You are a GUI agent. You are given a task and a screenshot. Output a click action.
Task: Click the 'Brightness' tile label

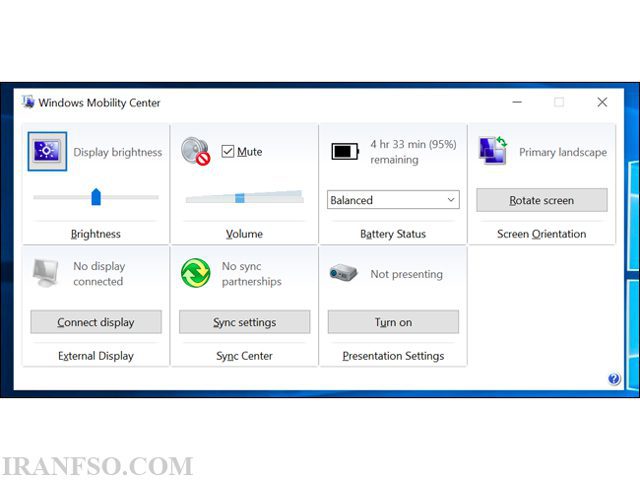pyautogui.click(x=96, y=234)
